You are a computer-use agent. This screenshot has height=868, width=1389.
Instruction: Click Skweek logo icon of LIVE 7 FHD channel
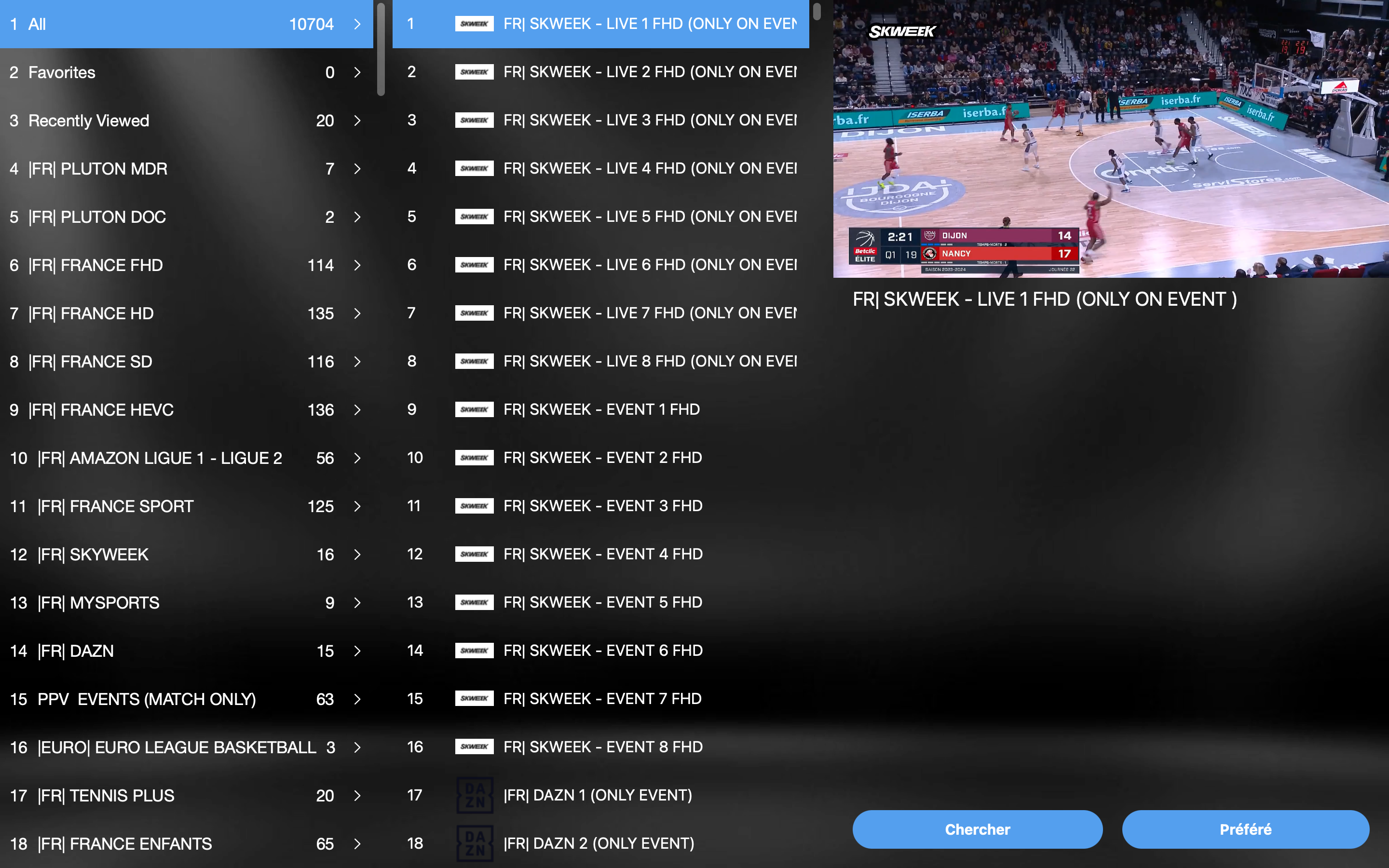(474, 313)
